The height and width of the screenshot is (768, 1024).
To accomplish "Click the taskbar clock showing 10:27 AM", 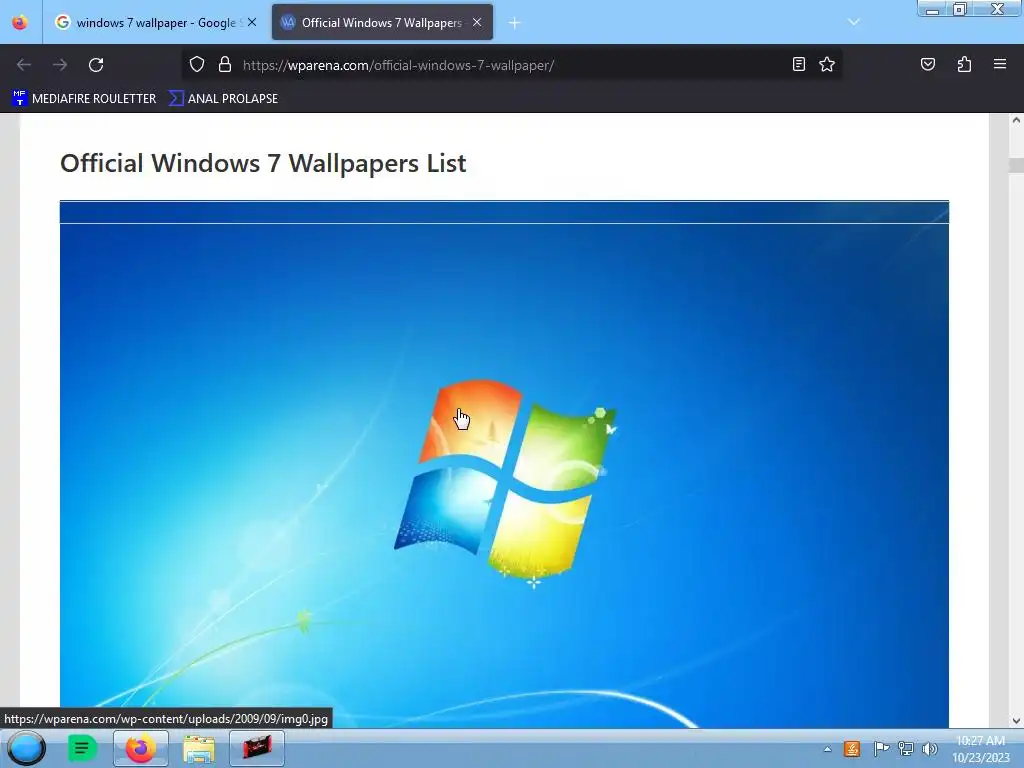I will pyautogui.click(x=981, y=749).
